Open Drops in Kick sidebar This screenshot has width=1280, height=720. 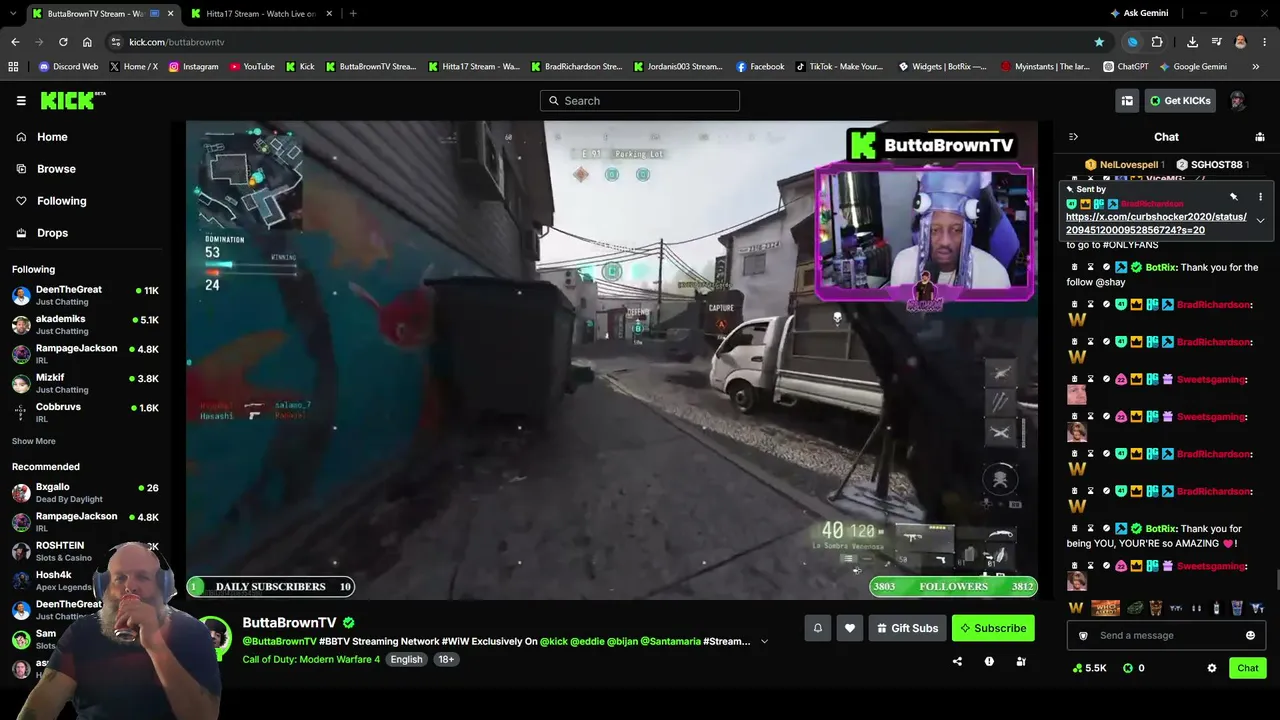[43, 233]
